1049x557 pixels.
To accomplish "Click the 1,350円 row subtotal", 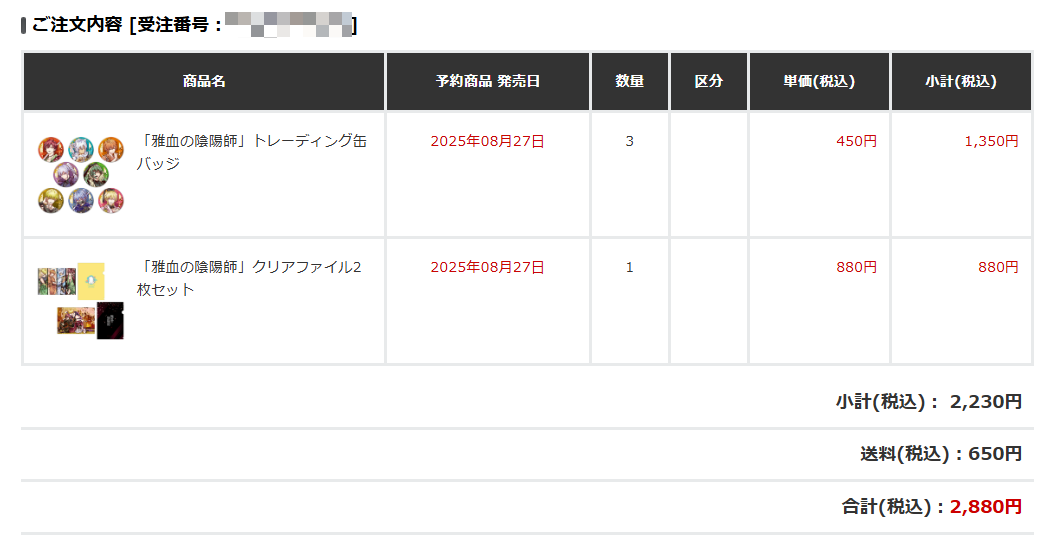I will coord(991,141).
